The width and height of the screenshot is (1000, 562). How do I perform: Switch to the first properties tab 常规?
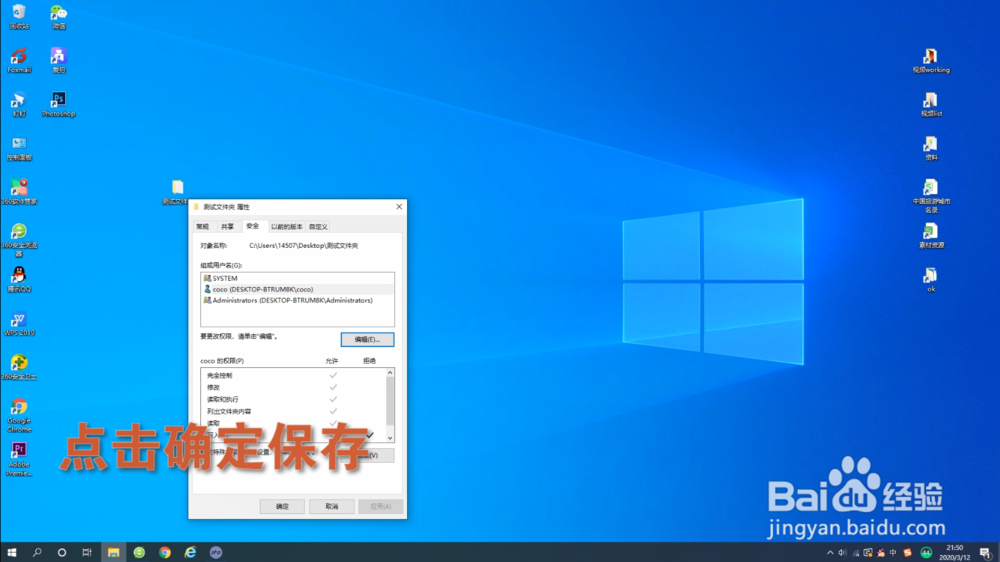tap(203, 226)
